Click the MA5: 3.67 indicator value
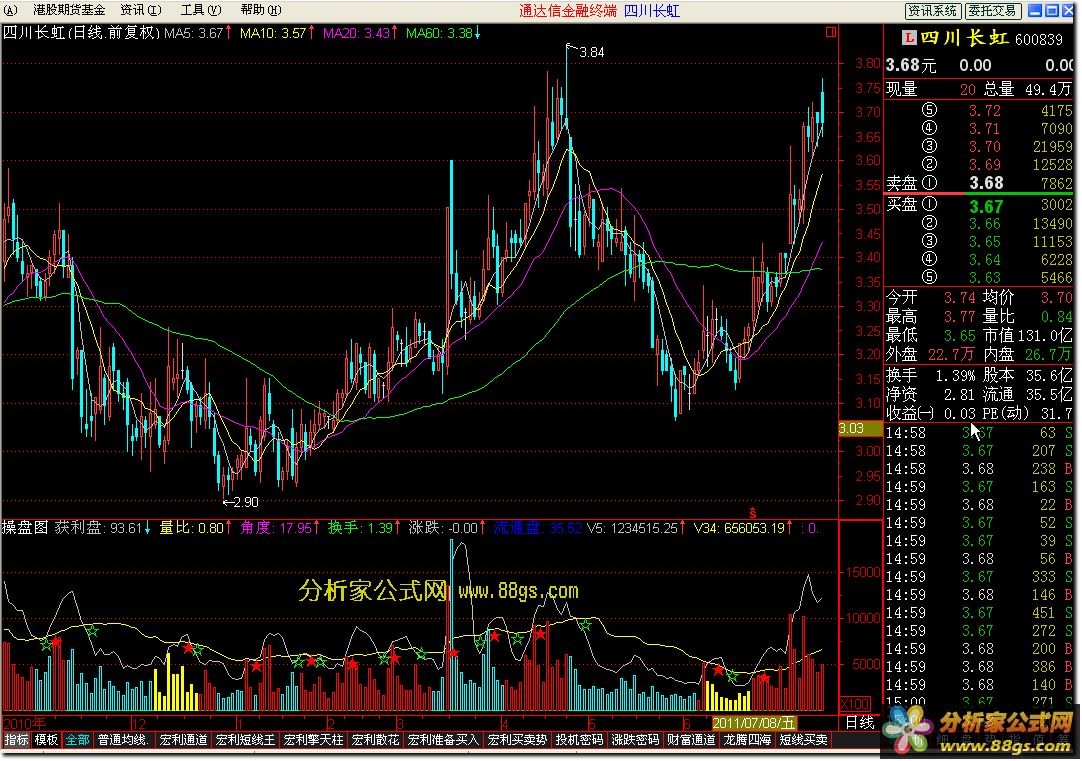This screenshot has height=761, width=1082. (198, 32)
